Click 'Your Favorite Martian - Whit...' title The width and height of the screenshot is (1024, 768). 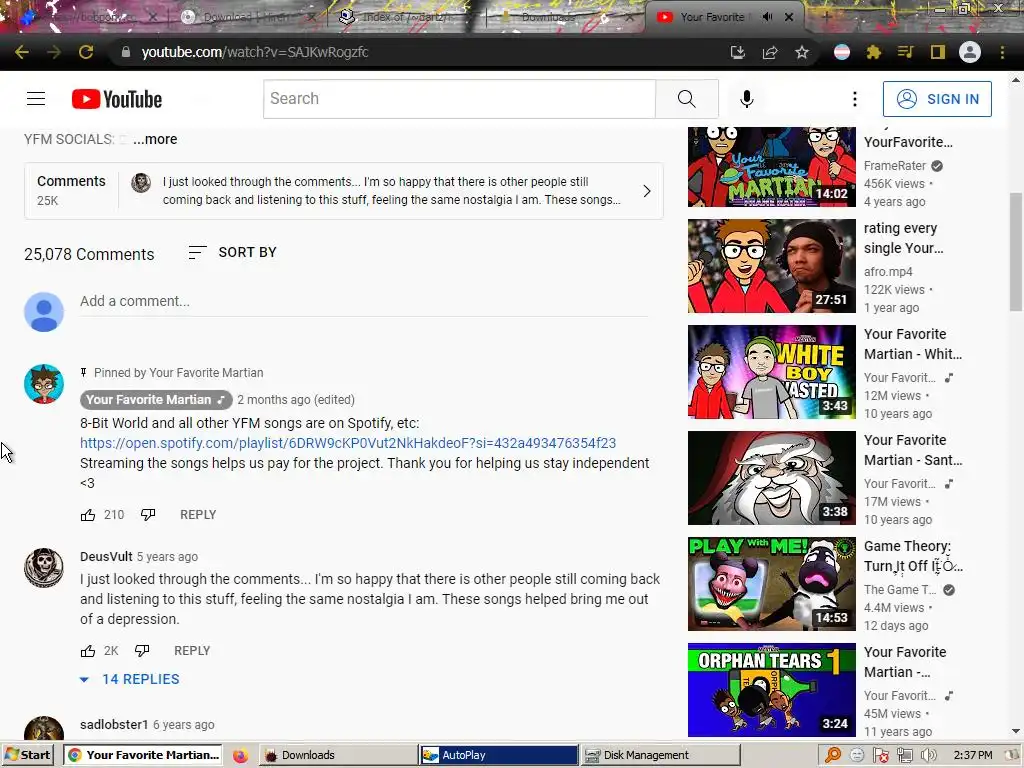[912, 344]
